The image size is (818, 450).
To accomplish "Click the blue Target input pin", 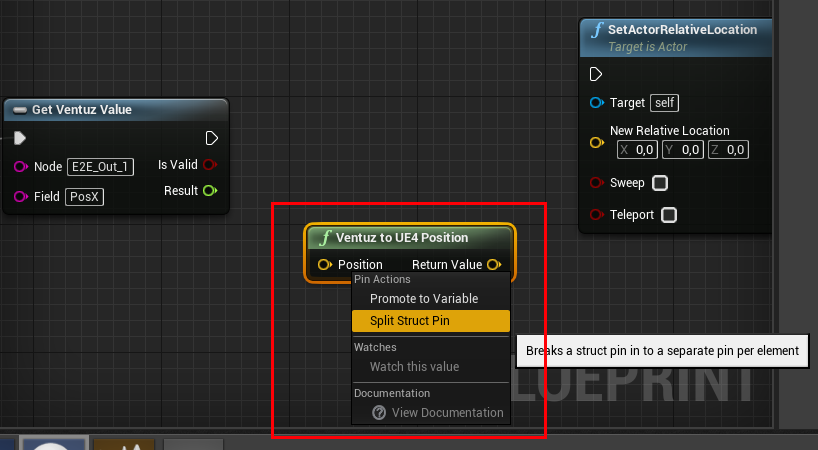I will 597,102.
